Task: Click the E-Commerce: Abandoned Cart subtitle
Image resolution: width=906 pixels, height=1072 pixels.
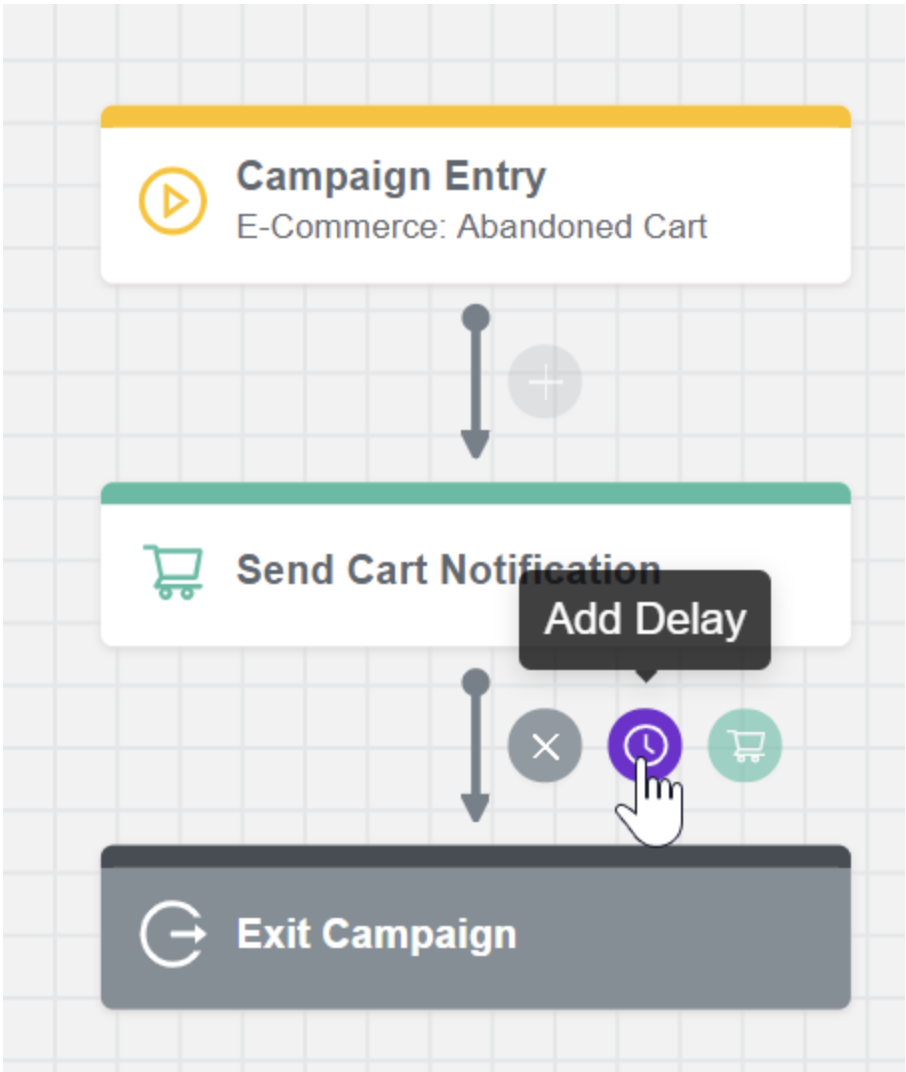Action: pyautogui.click(x=471, y=226)
